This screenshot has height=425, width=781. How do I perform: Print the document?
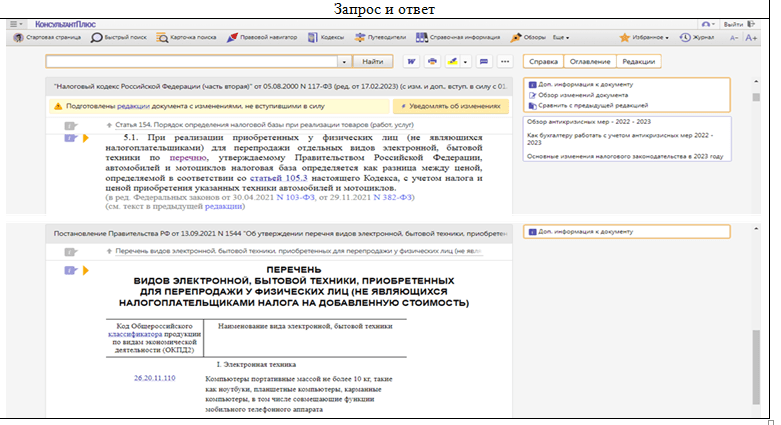click(x=432, y=61)
